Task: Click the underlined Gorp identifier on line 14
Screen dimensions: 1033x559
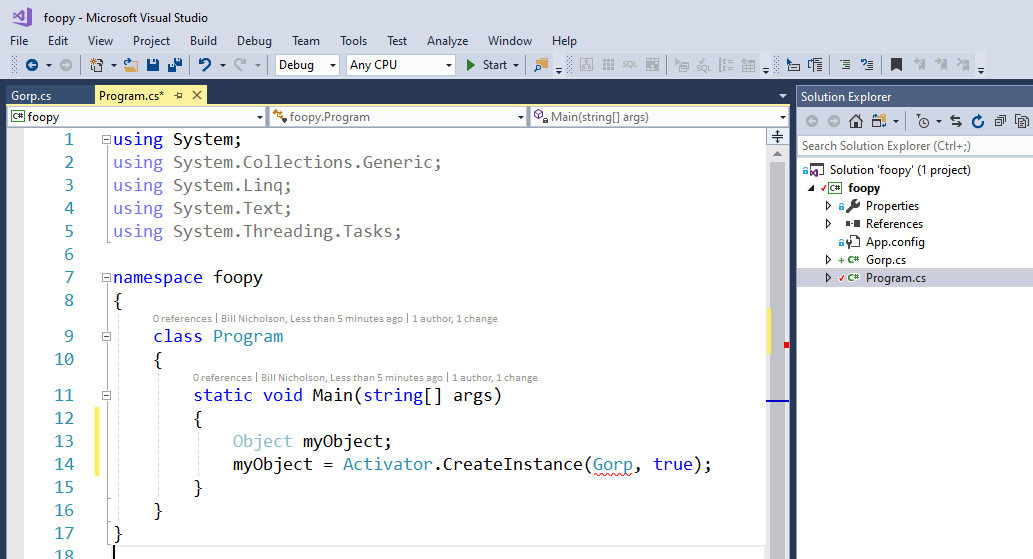Action: (x=613, y=464)
